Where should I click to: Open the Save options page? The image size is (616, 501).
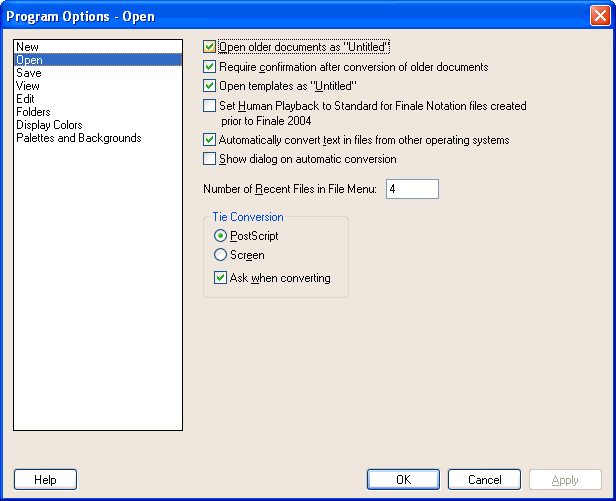pos(98,73)
